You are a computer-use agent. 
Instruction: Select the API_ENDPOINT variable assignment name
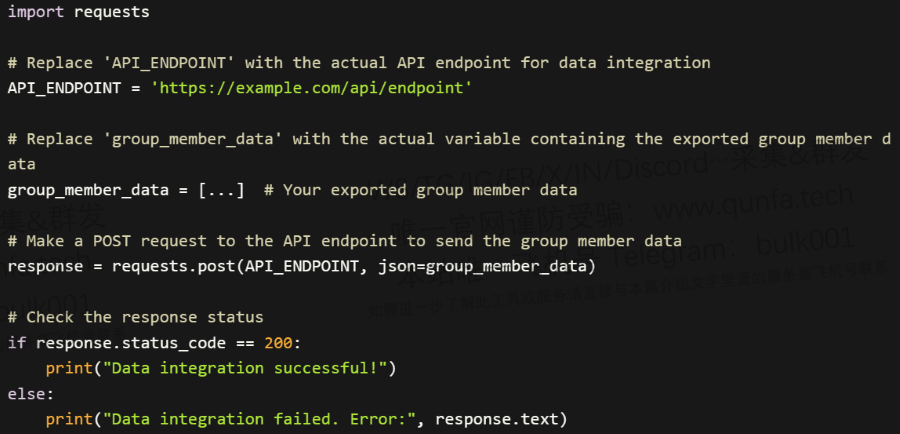coord(64,88)
